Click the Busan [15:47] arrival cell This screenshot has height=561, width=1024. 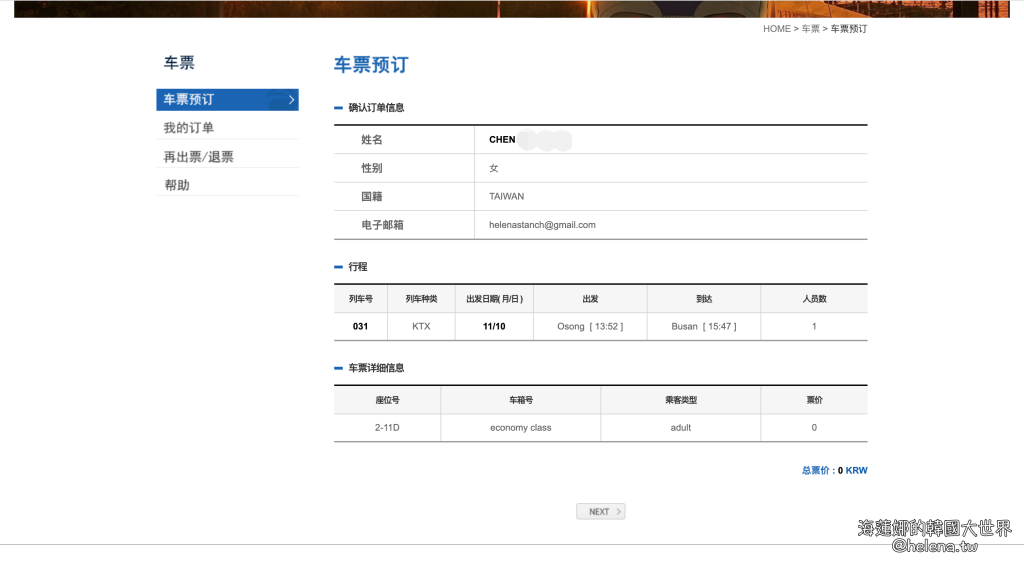point(703,326)
